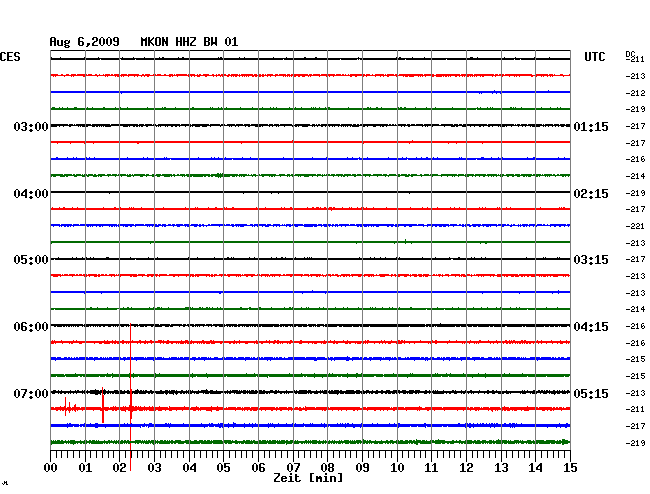
Task: Select minute tick label 09
Action: [362, 468]
